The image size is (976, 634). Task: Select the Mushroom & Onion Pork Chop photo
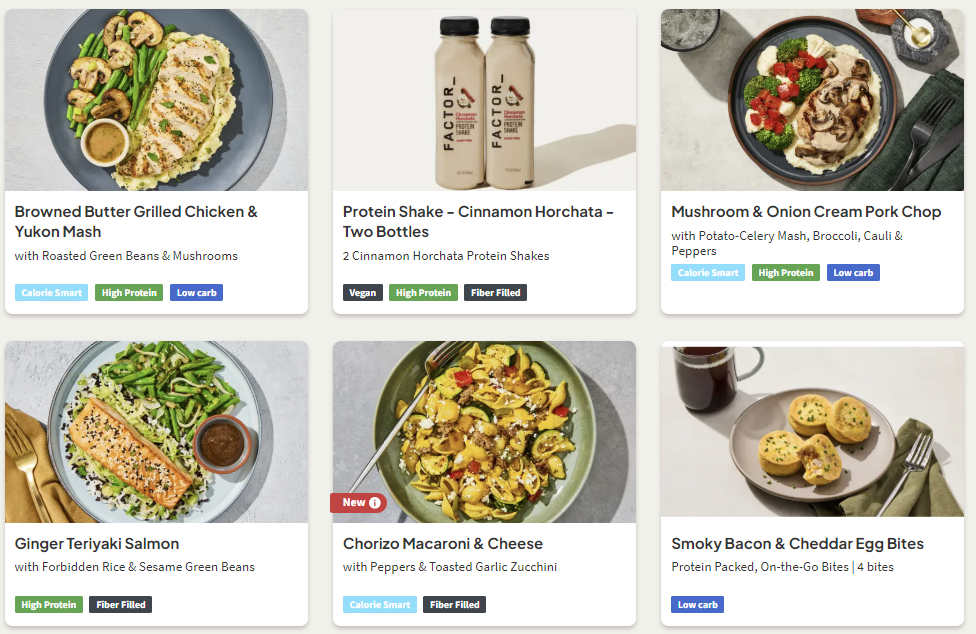click(x=812, y=100)
